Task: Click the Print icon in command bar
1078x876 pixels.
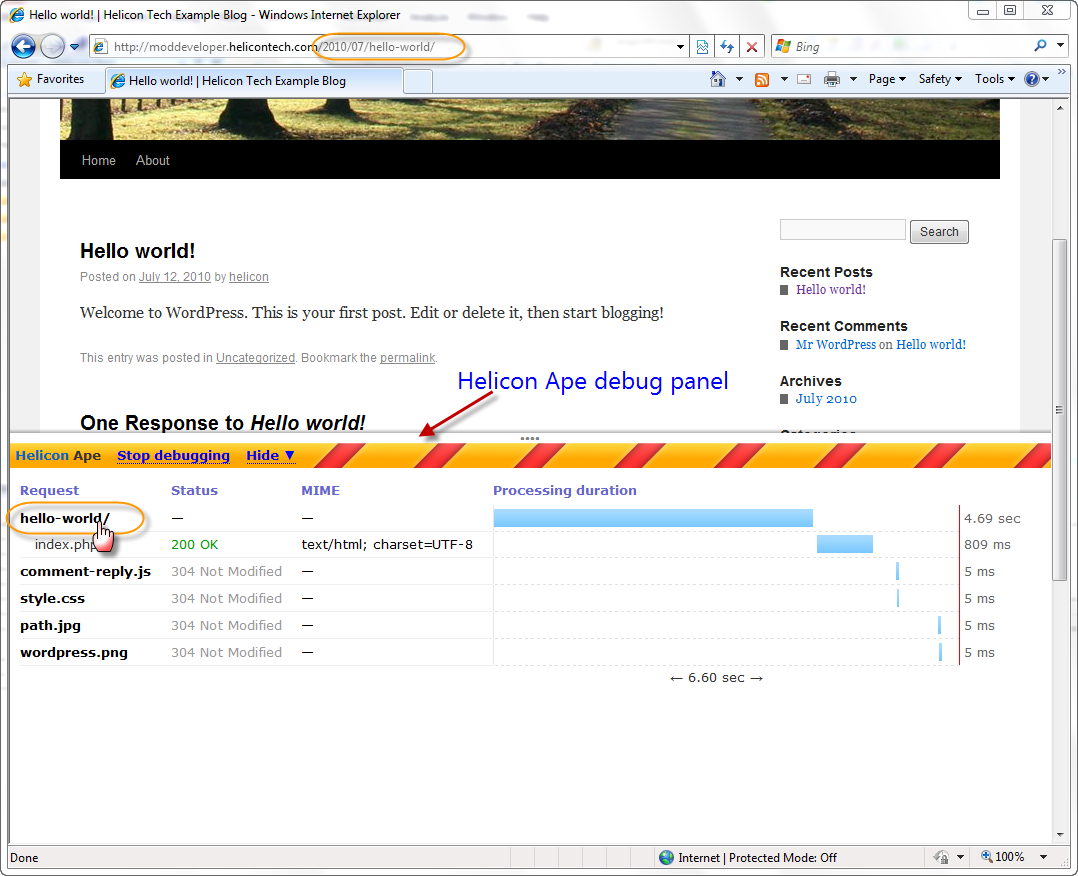Action: pos(831,79)
